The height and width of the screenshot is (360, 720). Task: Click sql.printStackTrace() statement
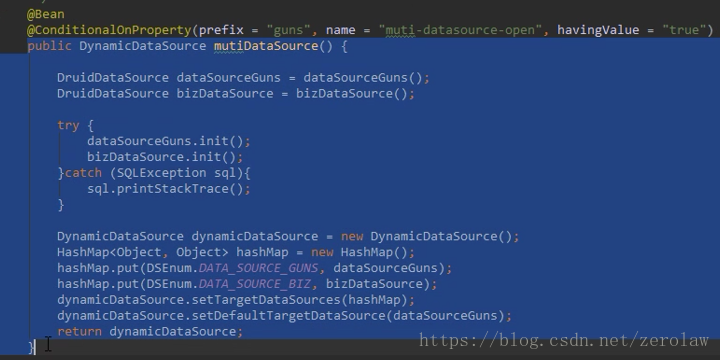point(169,189)
